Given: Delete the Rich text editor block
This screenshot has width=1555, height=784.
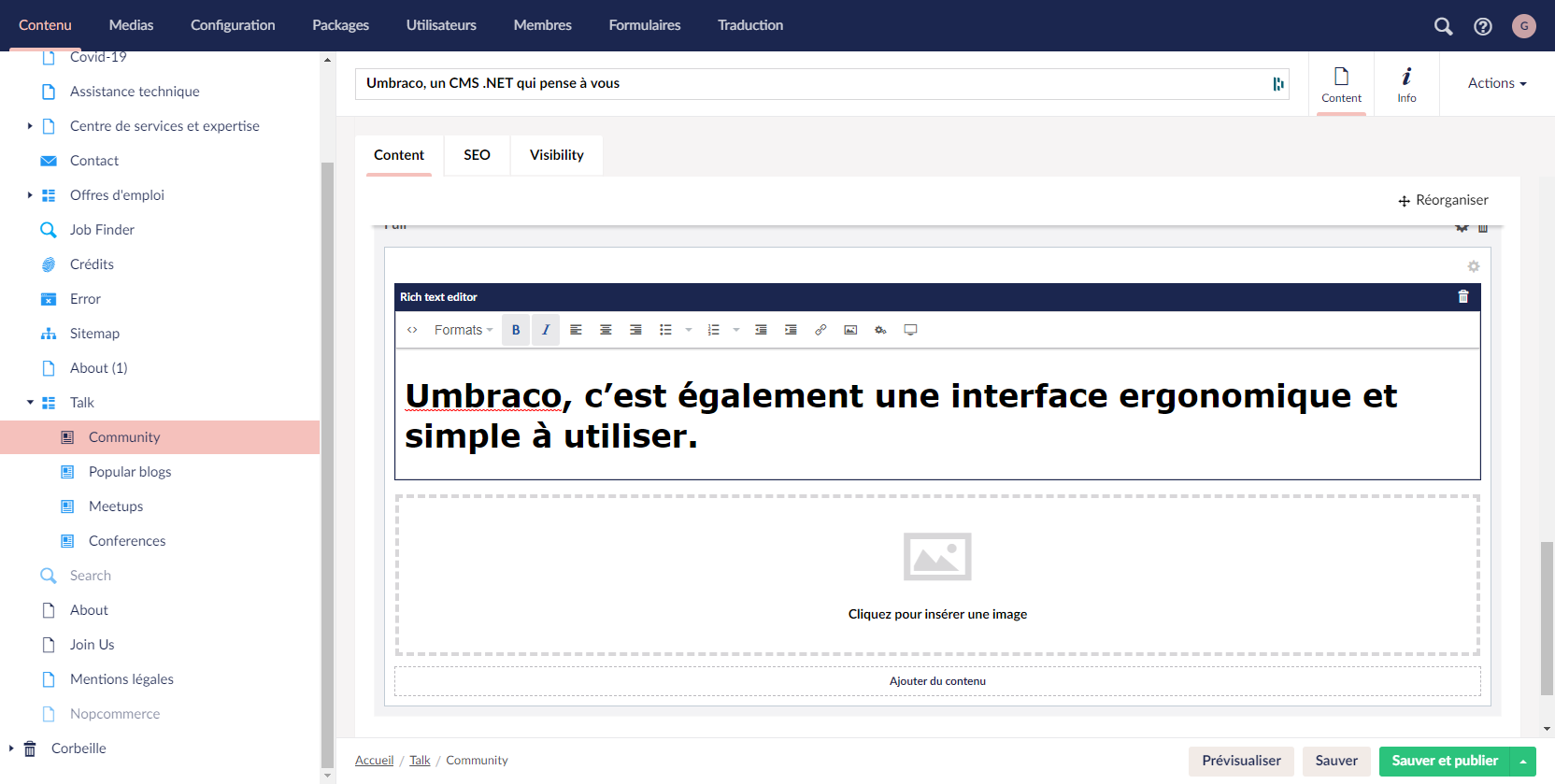Looking at the screenshot, I should pyautogui.click(x=1463, y=297).
